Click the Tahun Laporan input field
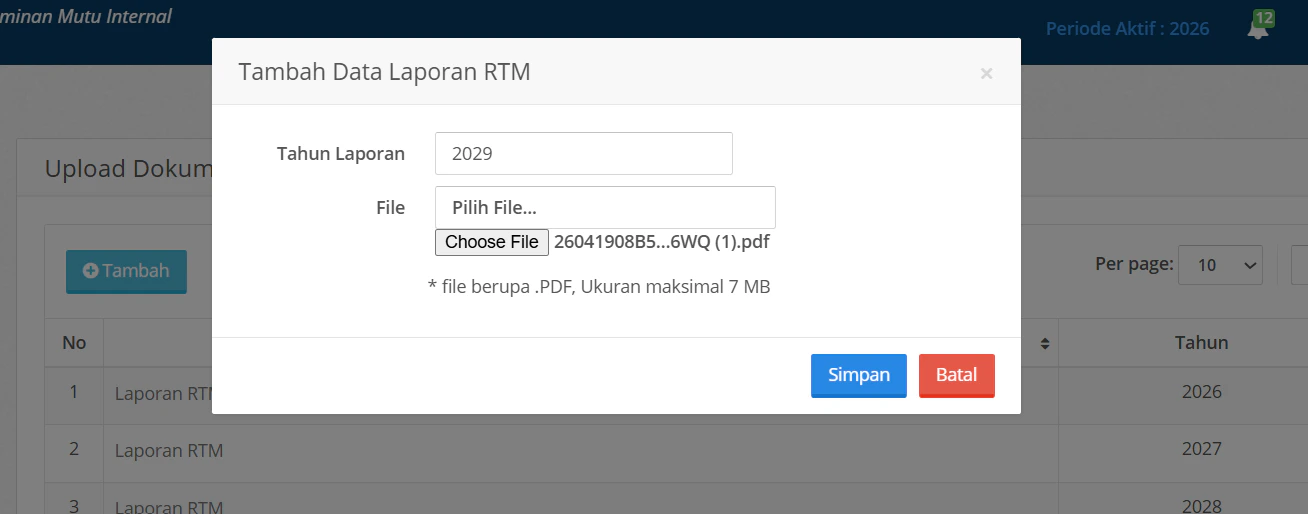The height and width of the screenshot is (514, 1308). (584, 154)
